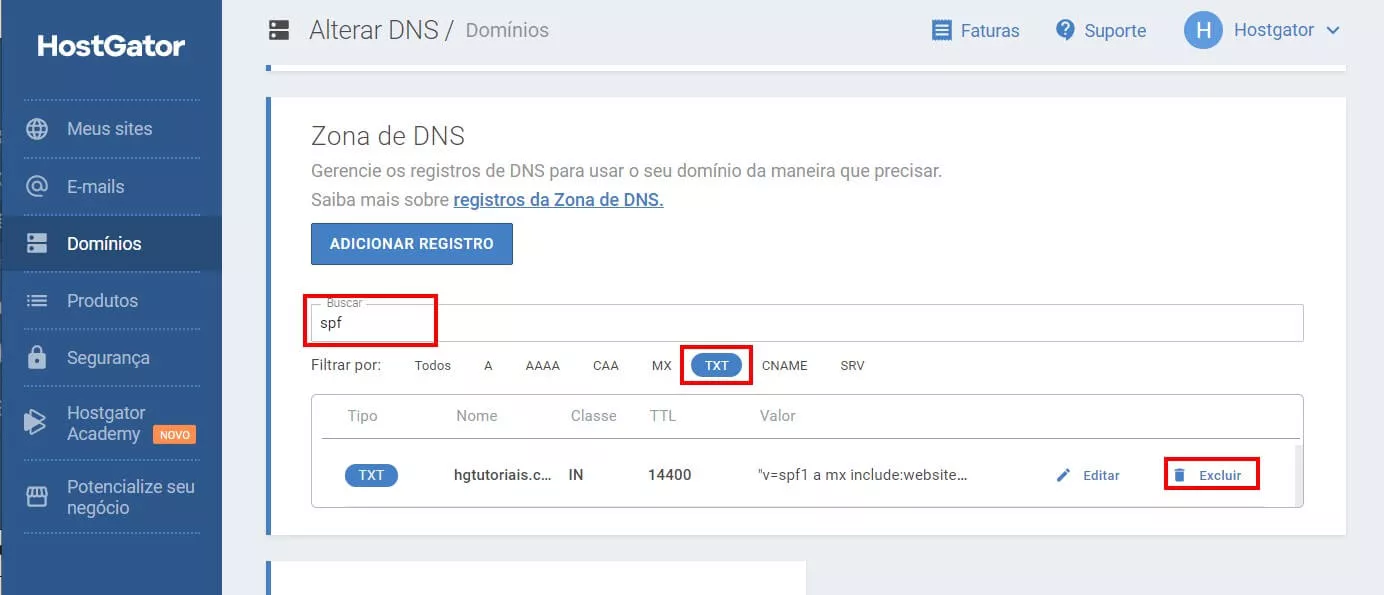The width and height of the screenshot is (1384, 595).
Task: Click the padlock icon beside Segurança
Action: coord(37,357)
